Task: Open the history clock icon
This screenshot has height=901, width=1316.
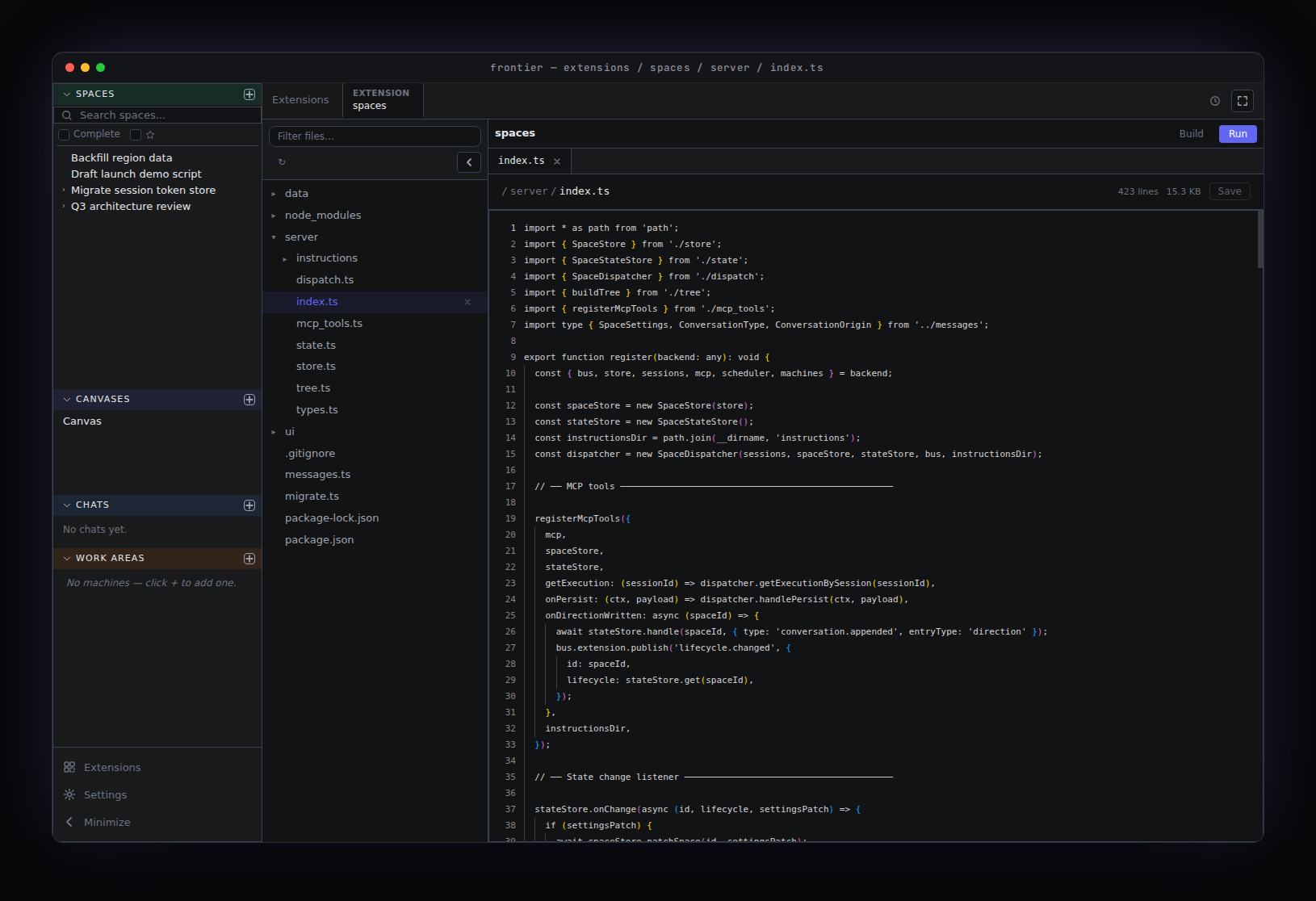Action: (1215, 101)
